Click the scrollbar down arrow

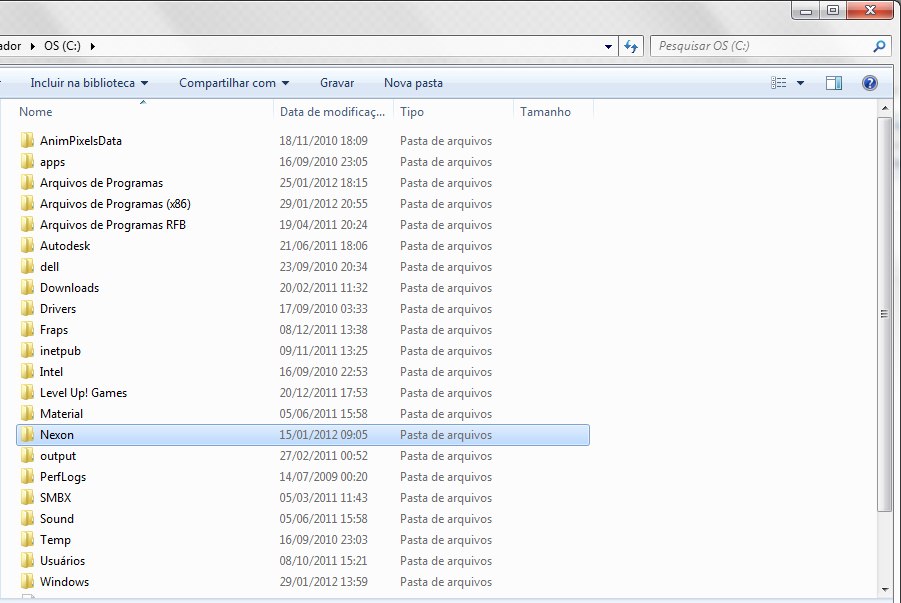[x=884, y=589]
